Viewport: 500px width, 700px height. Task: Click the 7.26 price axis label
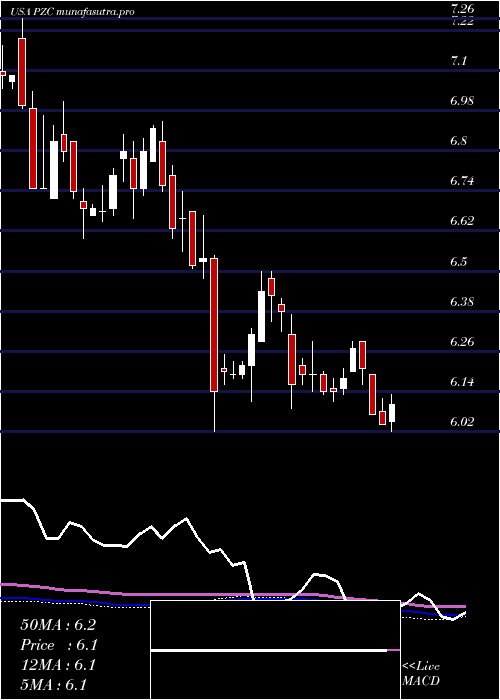click(462, 8)
